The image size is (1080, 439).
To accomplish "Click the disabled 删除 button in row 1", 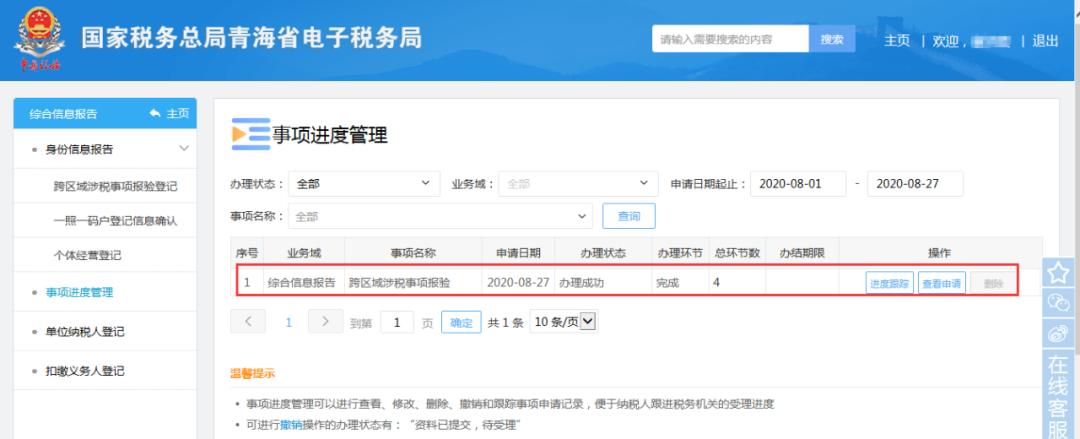I will click(x=993, y=283).
